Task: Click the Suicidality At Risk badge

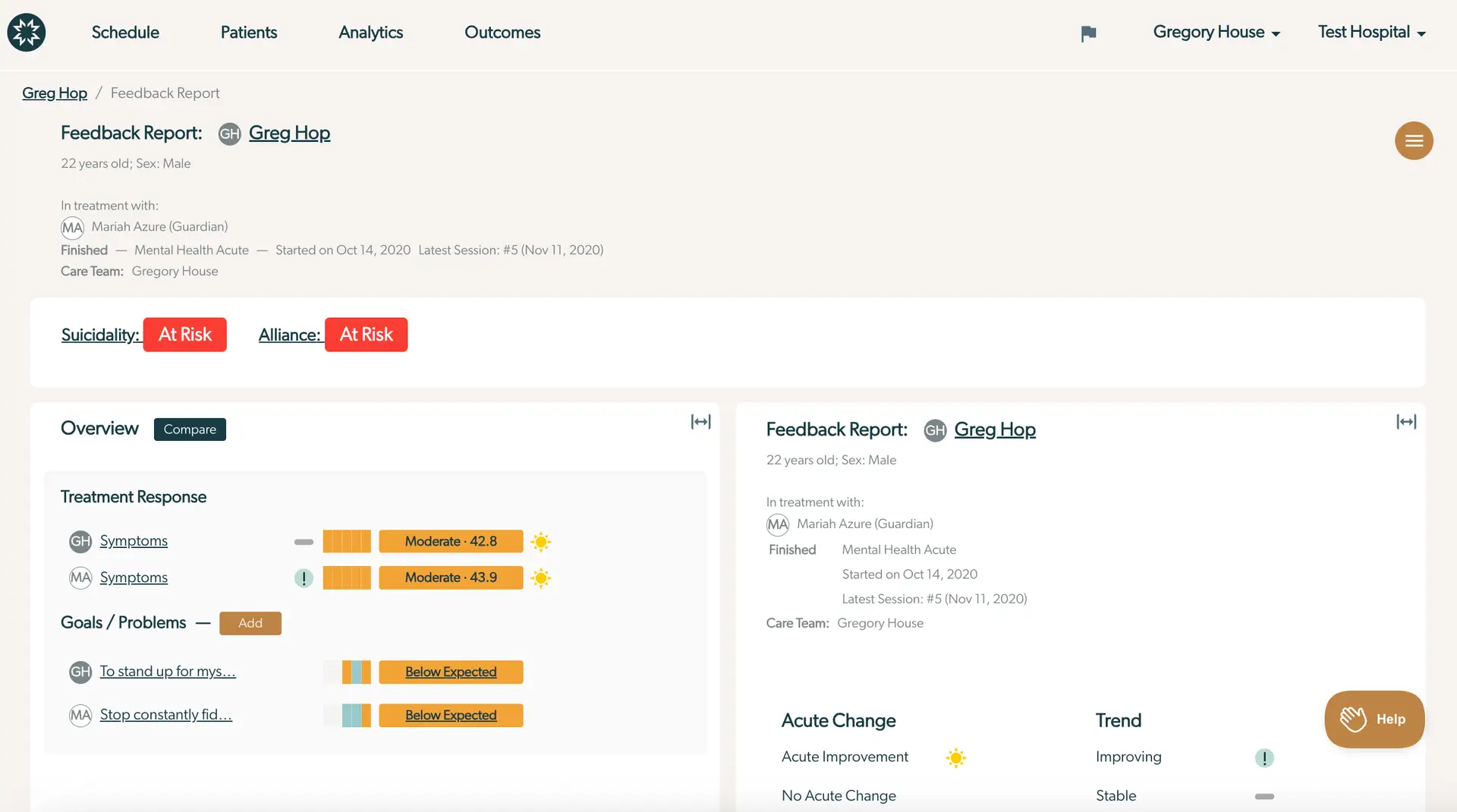Action: point(184,334)
